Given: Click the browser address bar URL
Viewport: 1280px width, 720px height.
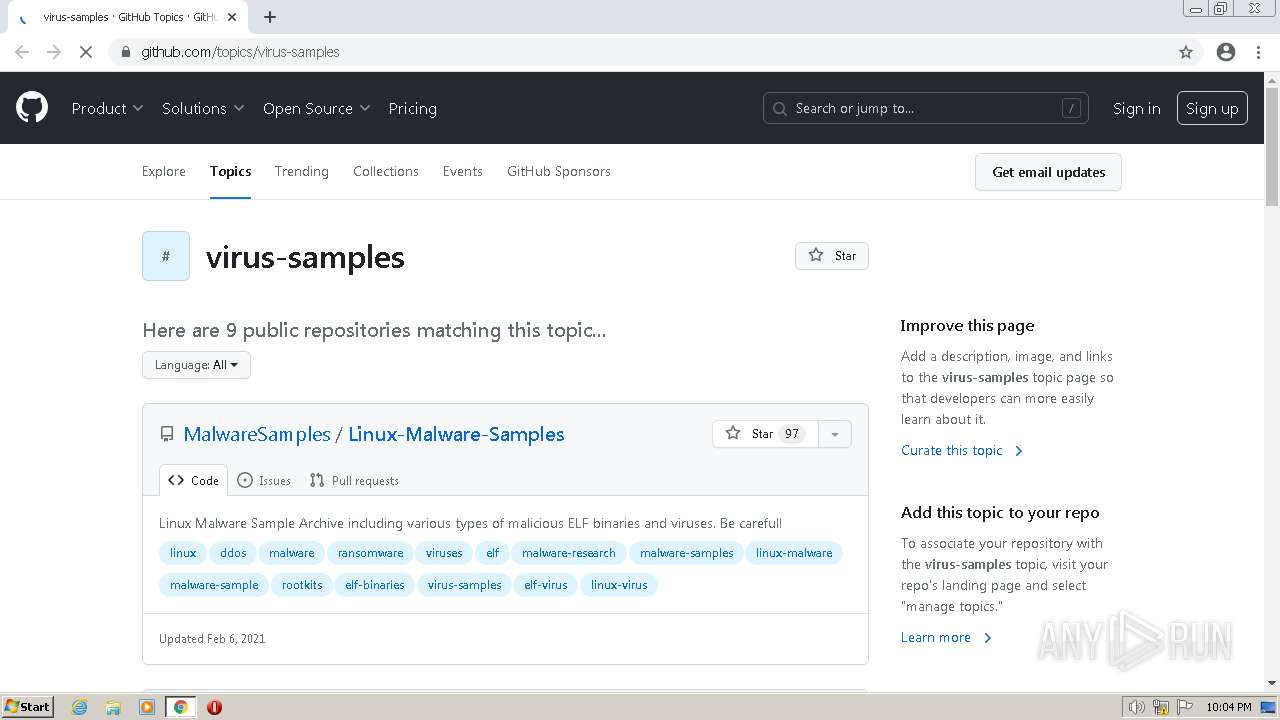Looking at the screenshot, I should 240,52.
